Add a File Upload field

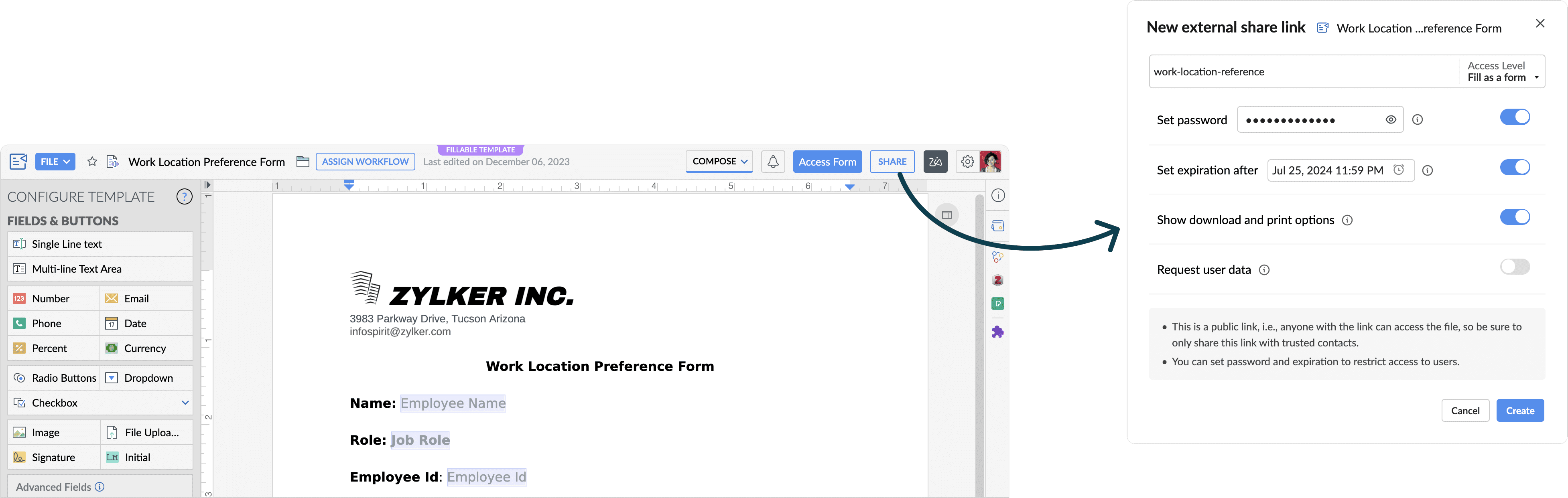click(x=147, y=433)
